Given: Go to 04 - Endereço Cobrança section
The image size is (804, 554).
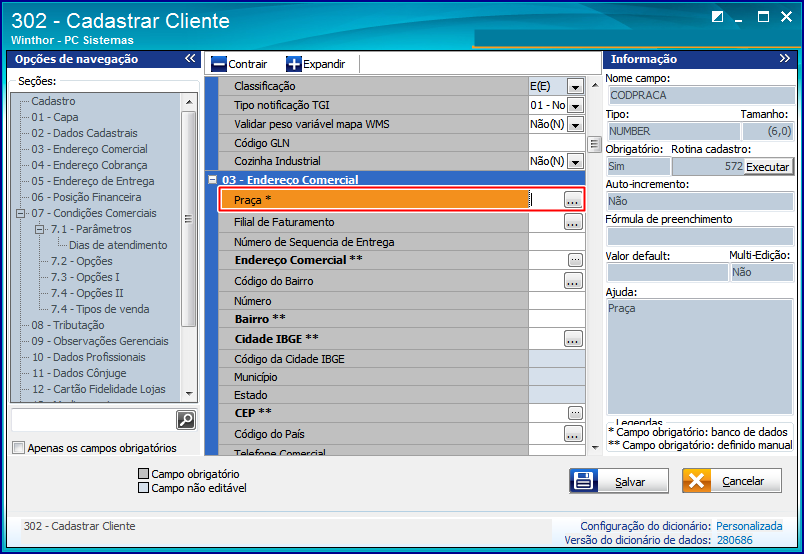Looking at the screenshot, I should 89,165.
